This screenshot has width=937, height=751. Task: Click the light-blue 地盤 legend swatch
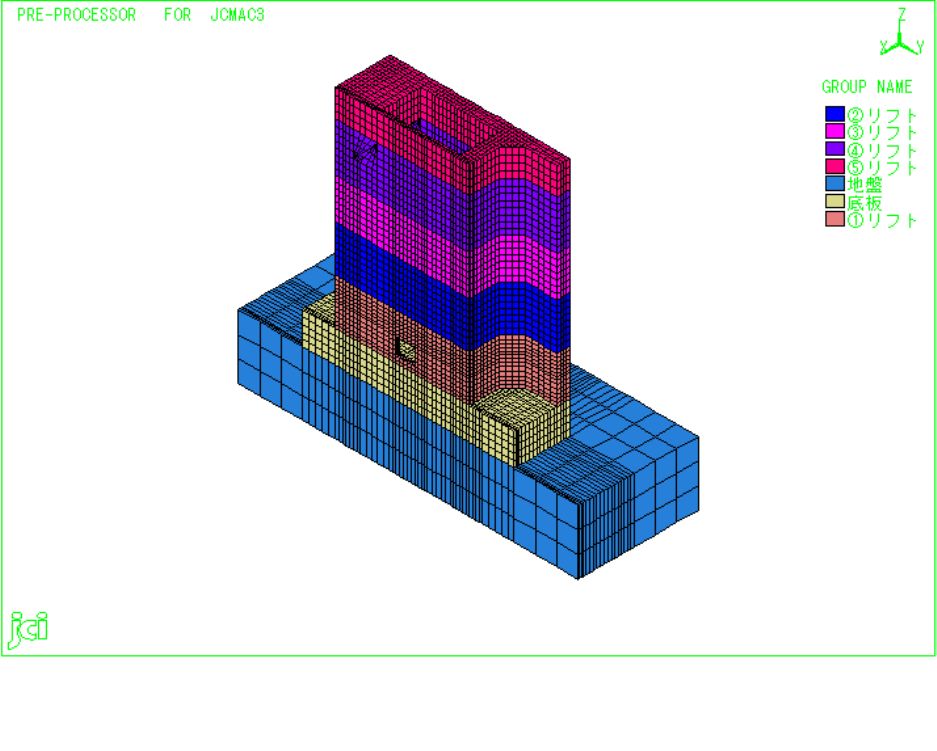(835, 183)
